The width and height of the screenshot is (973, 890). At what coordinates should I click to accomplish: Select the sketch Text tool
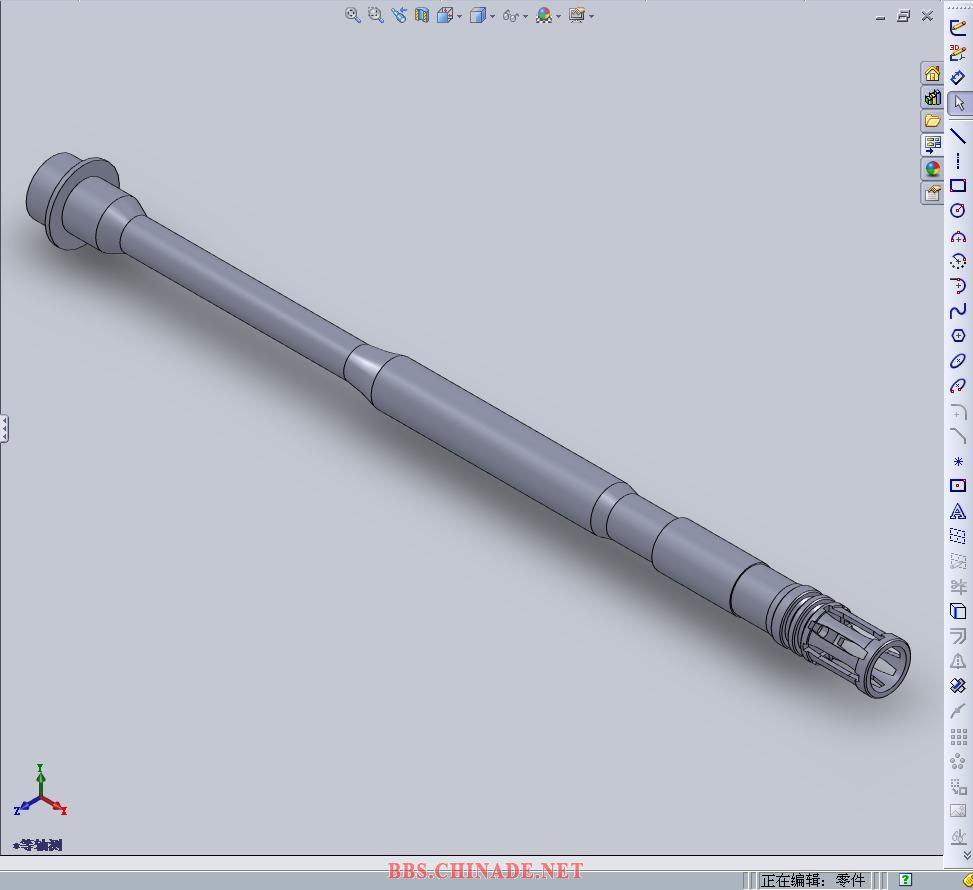958,511
